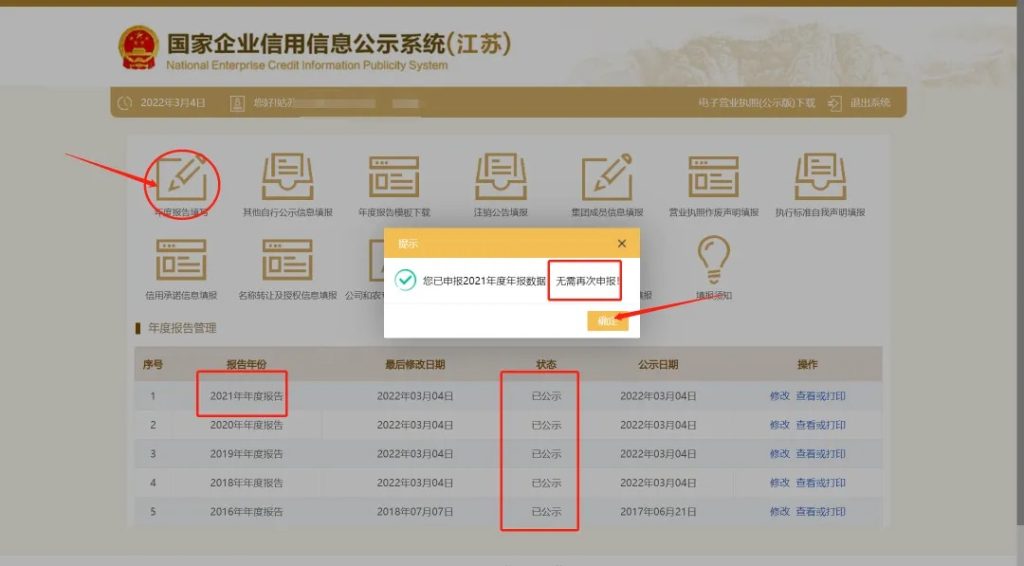This screenshot has height=566, width=1024.
Task: Click 查看或打印 for 2016年年度报告
Action: [x=820, y=512]
